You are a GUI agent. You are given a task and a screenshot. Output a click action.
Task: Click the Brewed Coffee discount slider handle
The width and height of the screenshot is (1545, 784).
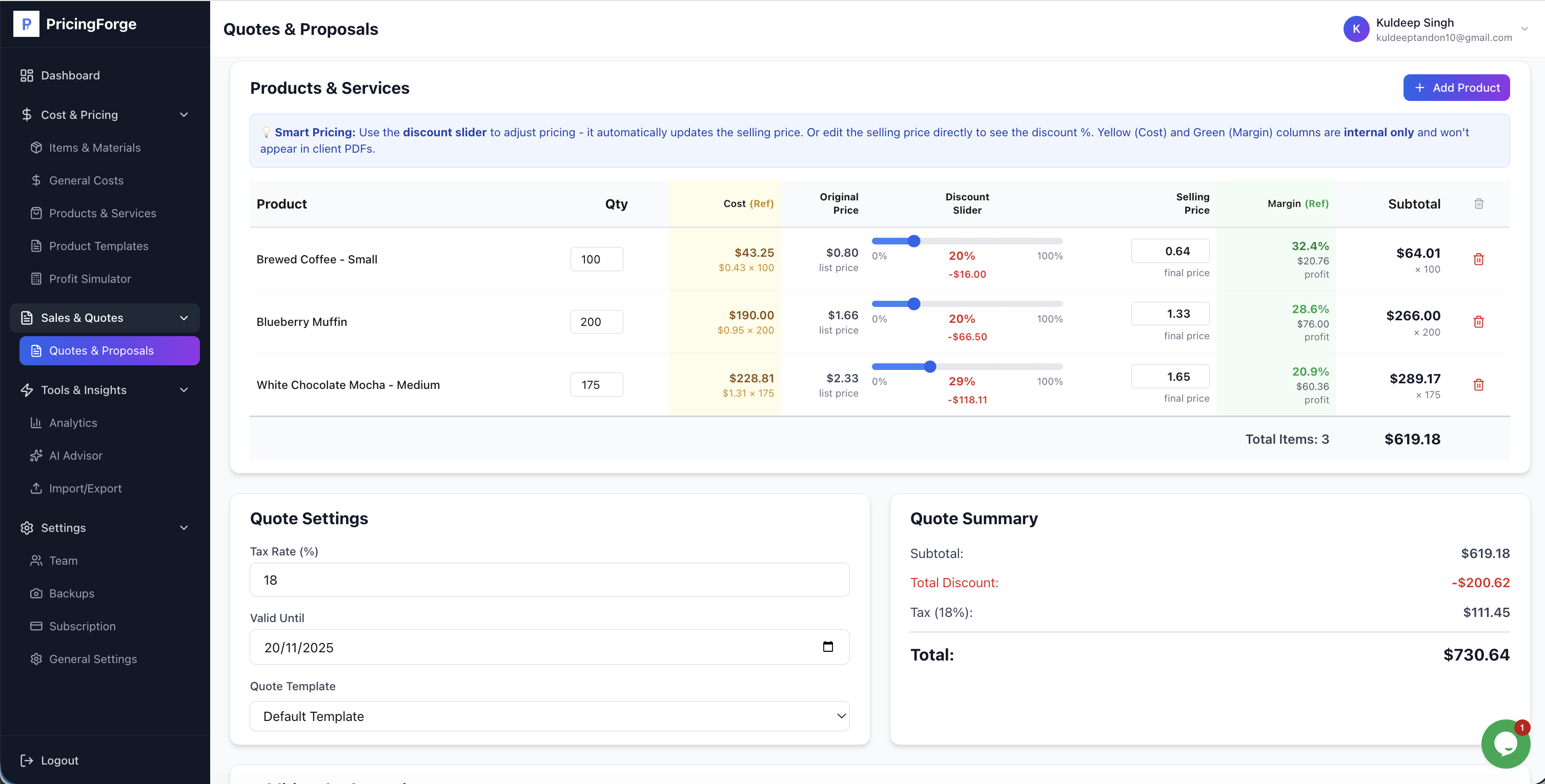(913, 241)
